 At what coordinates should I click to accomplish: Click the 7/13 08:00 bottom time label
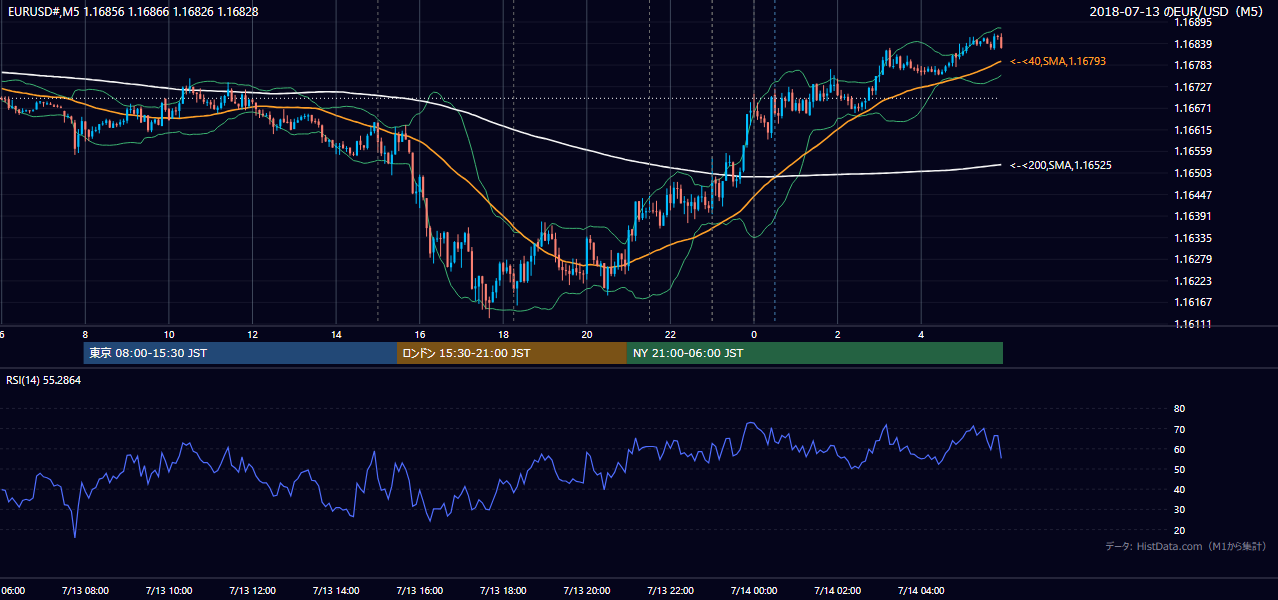(84, 591)
